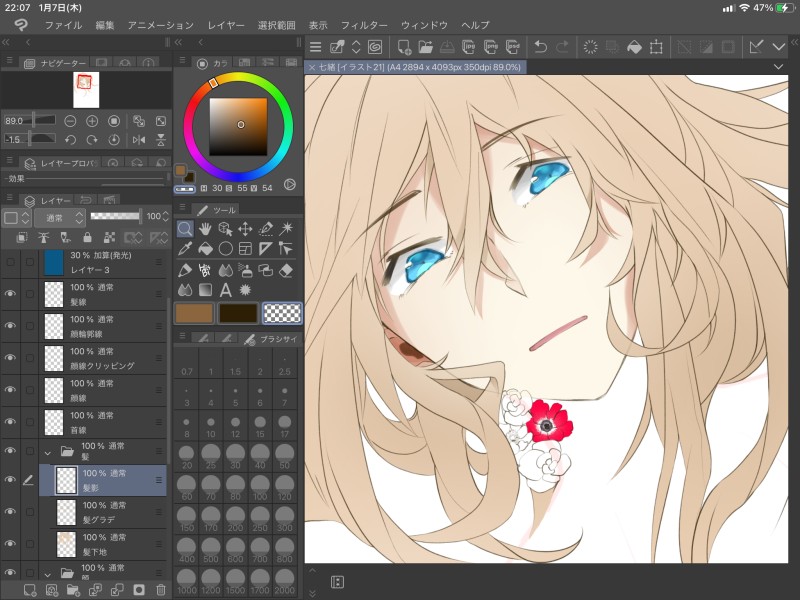Toggle visibility of 髪下地 layer

point(10,544)
